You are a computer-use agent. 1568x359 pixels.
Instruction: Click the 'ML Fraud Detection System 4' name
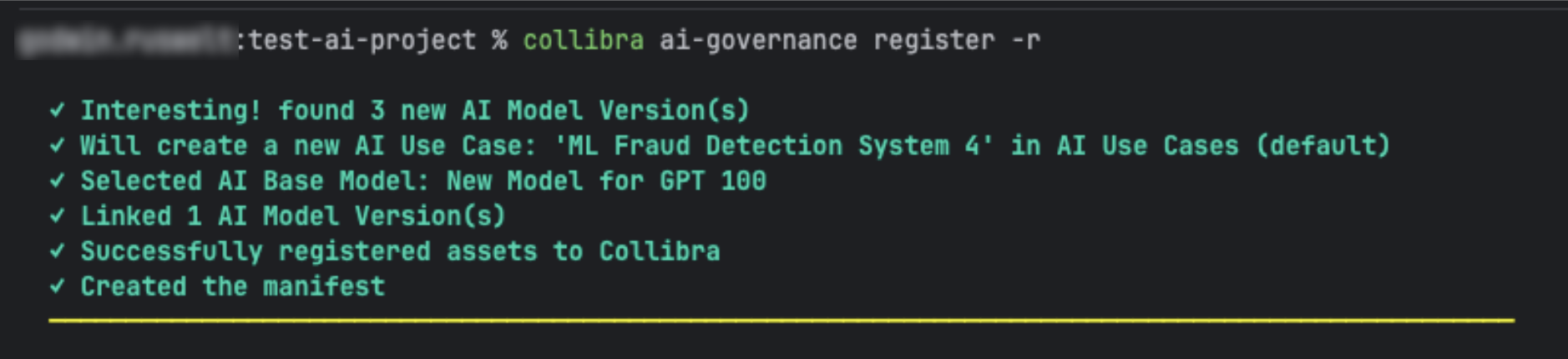click(773, 145)
